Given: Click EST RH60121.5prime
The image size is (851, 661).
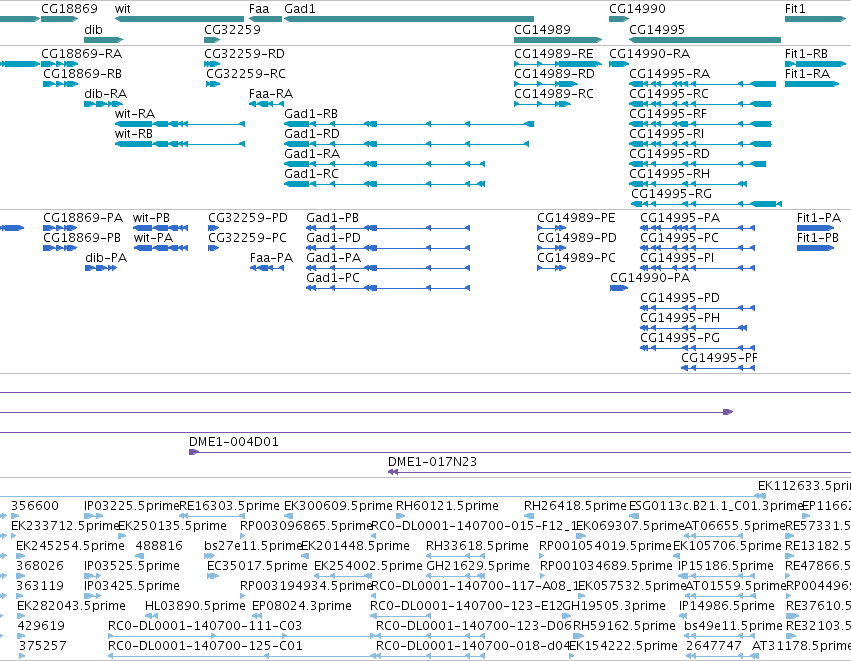Looking at the screenshot, I should pos(401,516).
